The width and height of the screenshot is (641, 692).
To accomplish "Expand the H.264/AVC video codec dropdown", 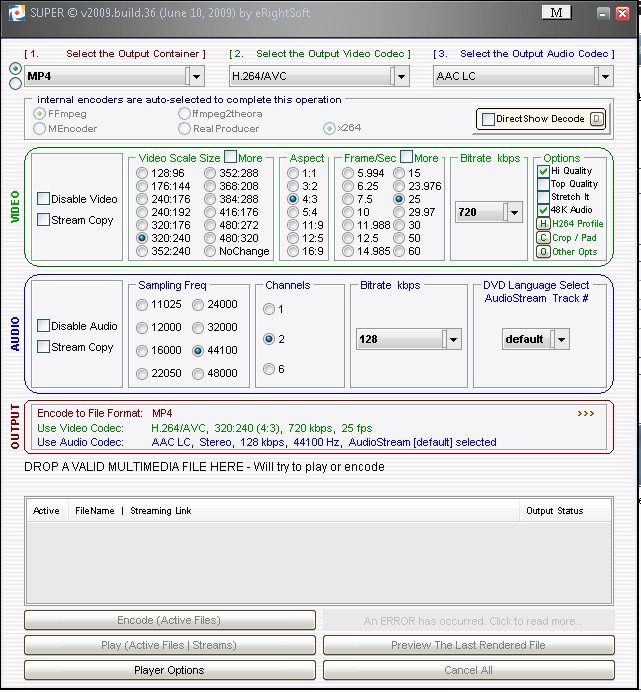I will point(401,76).
